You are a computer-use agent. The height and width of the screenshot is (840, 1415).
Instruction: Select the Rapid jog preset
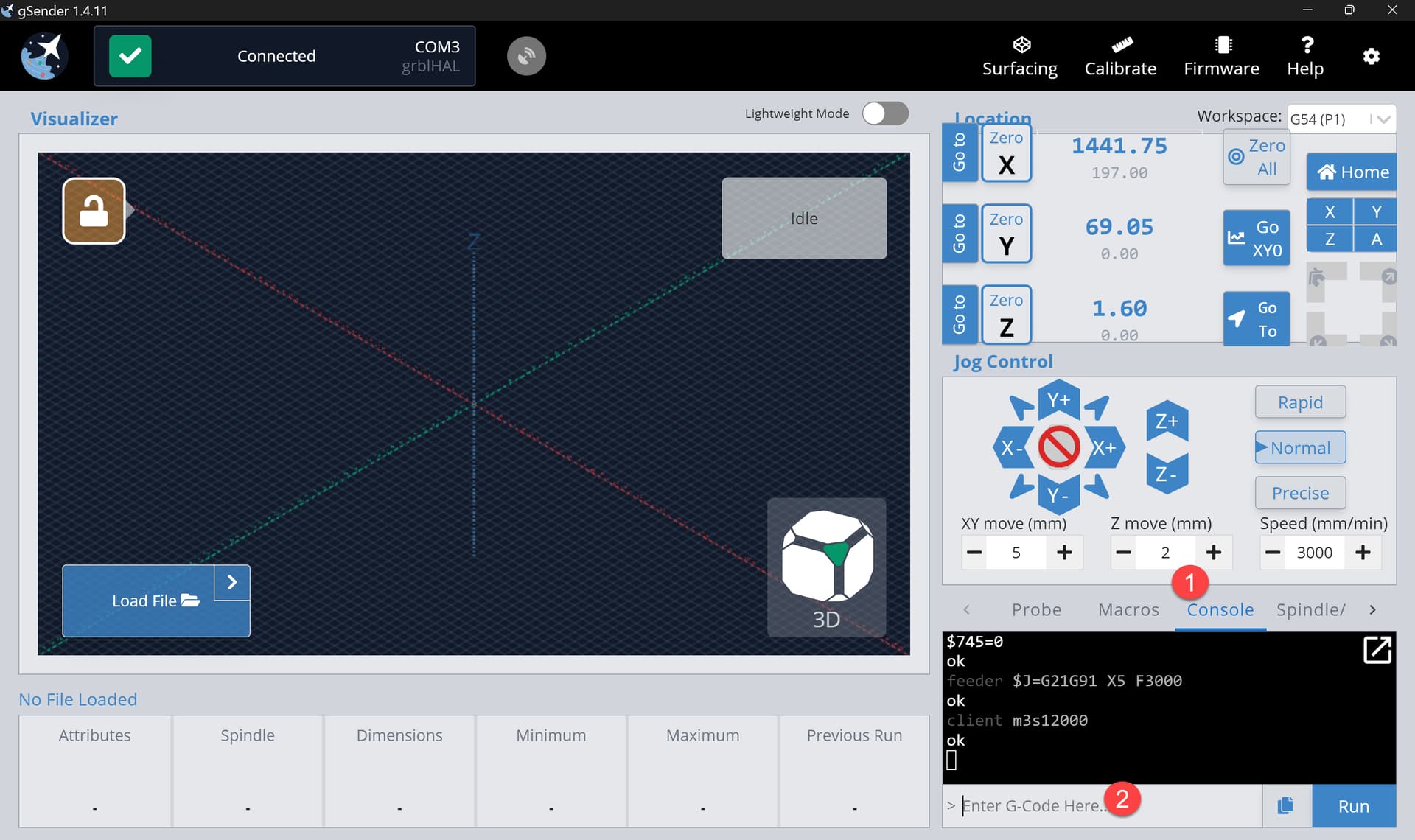pos(1300,402)
